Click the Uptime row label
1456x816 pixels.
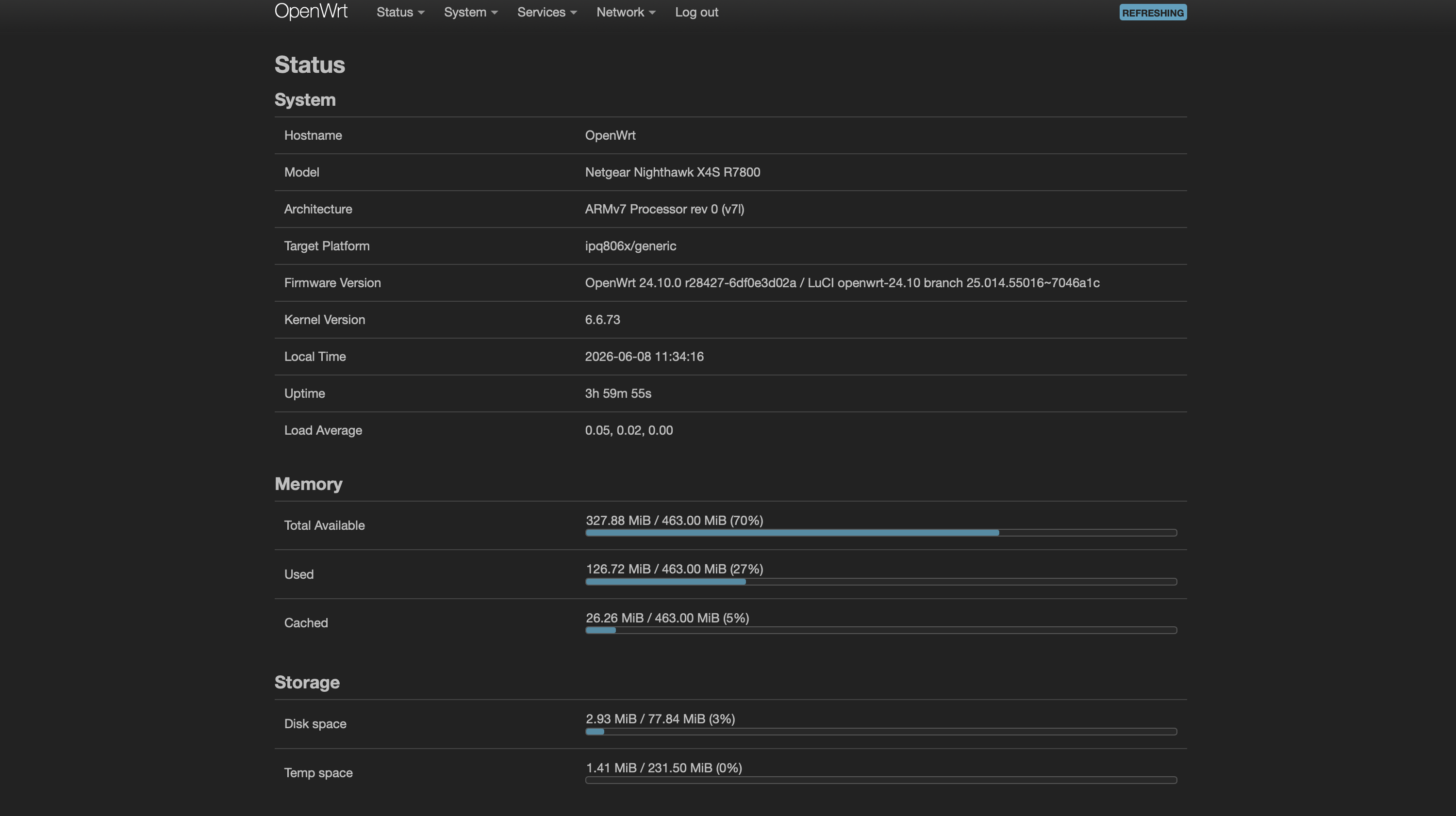click(x=304, y=393)
